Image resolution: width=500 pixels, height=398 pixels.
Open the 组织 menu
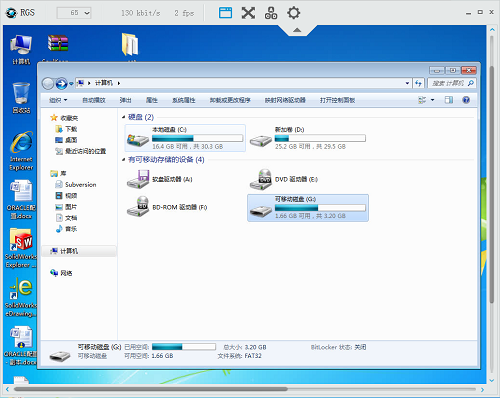[58, 100]
